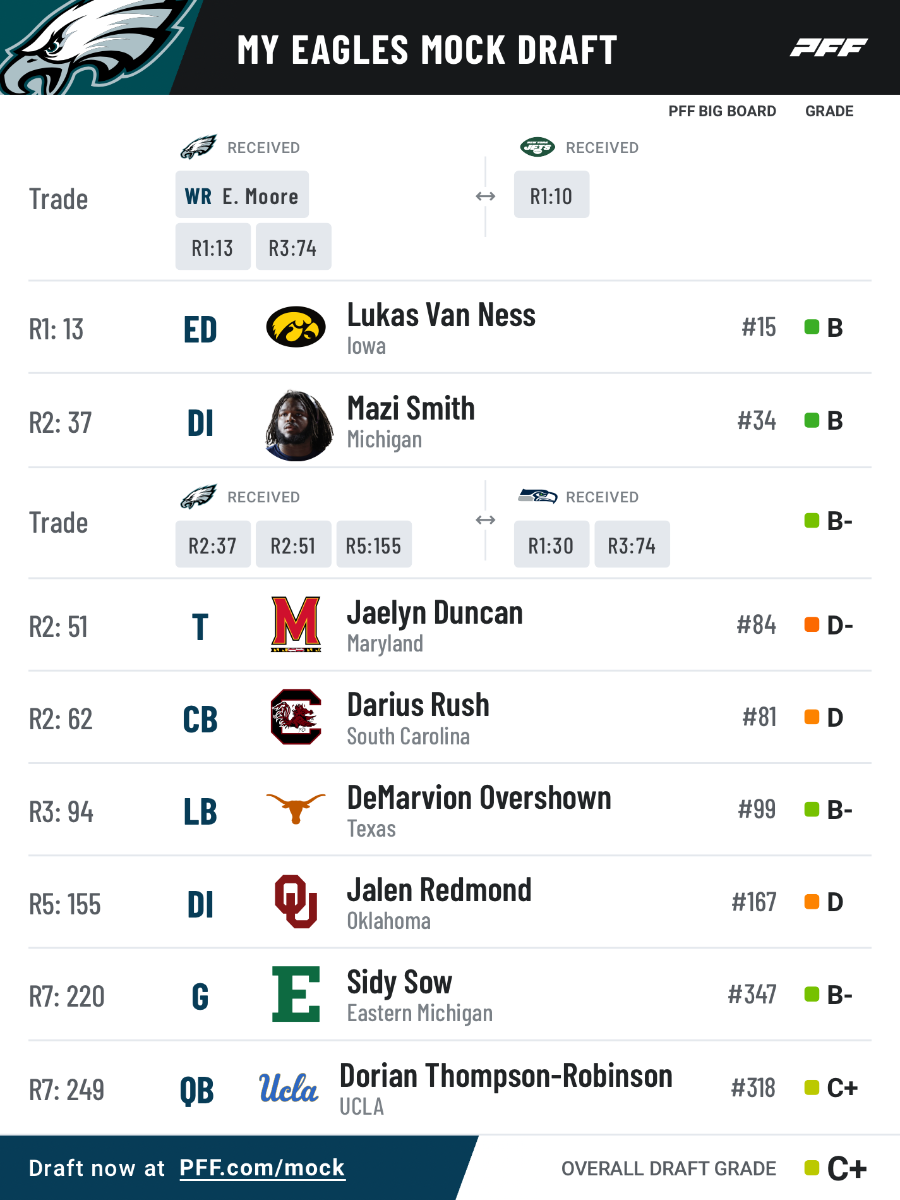Click the R1:30 pick chip

tap(551, 546)
